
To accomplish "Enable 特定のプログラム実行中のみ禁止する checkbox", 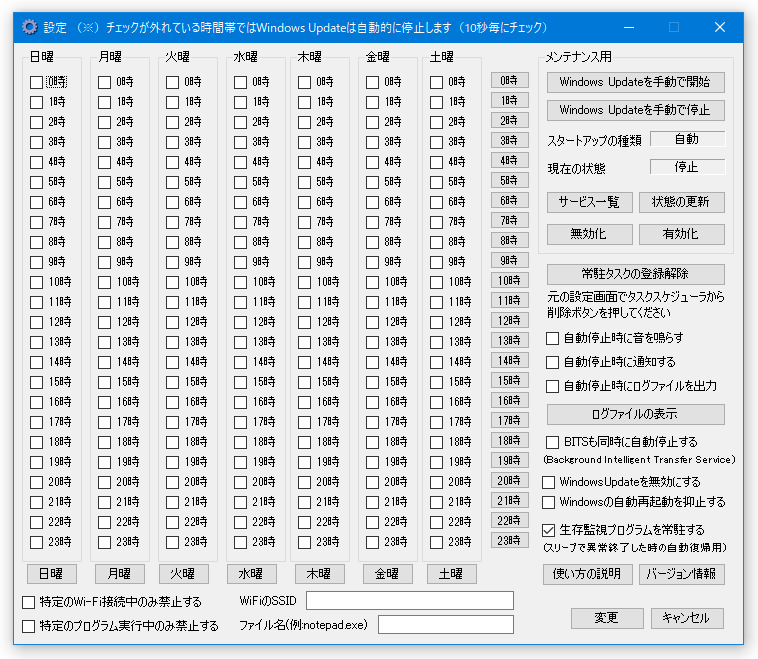I will [29, 627].
